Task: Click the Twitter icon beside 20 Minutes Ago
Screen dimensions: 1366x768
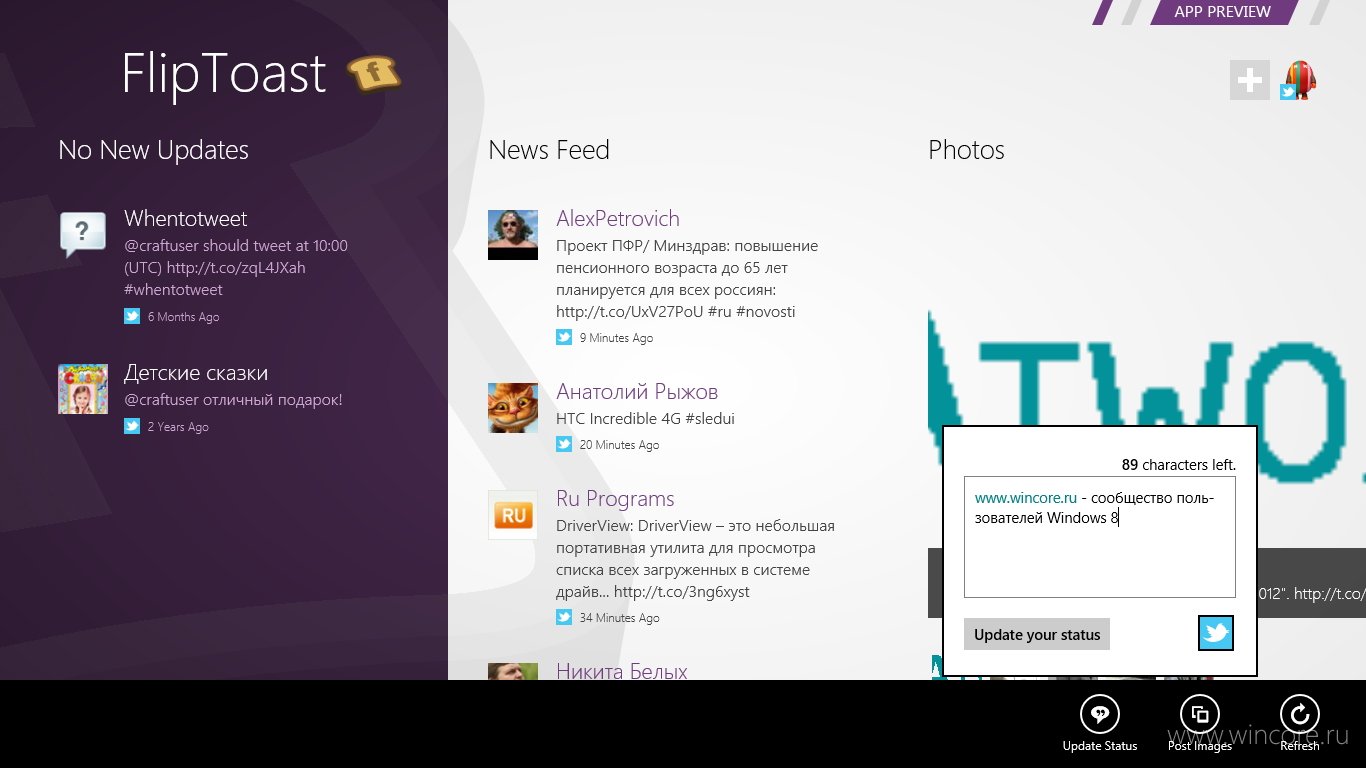Action: click(564, 444)
